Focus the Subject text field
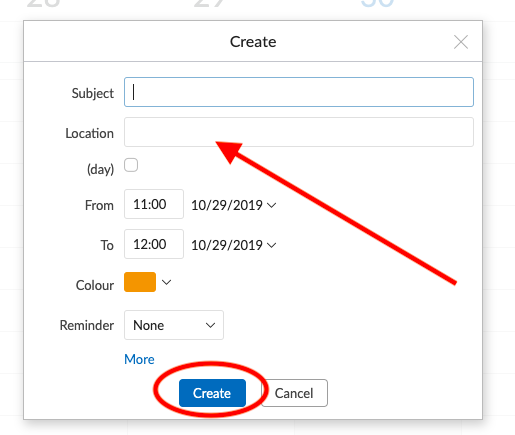Viewport: 515px width, 435px height. (299, 92)
